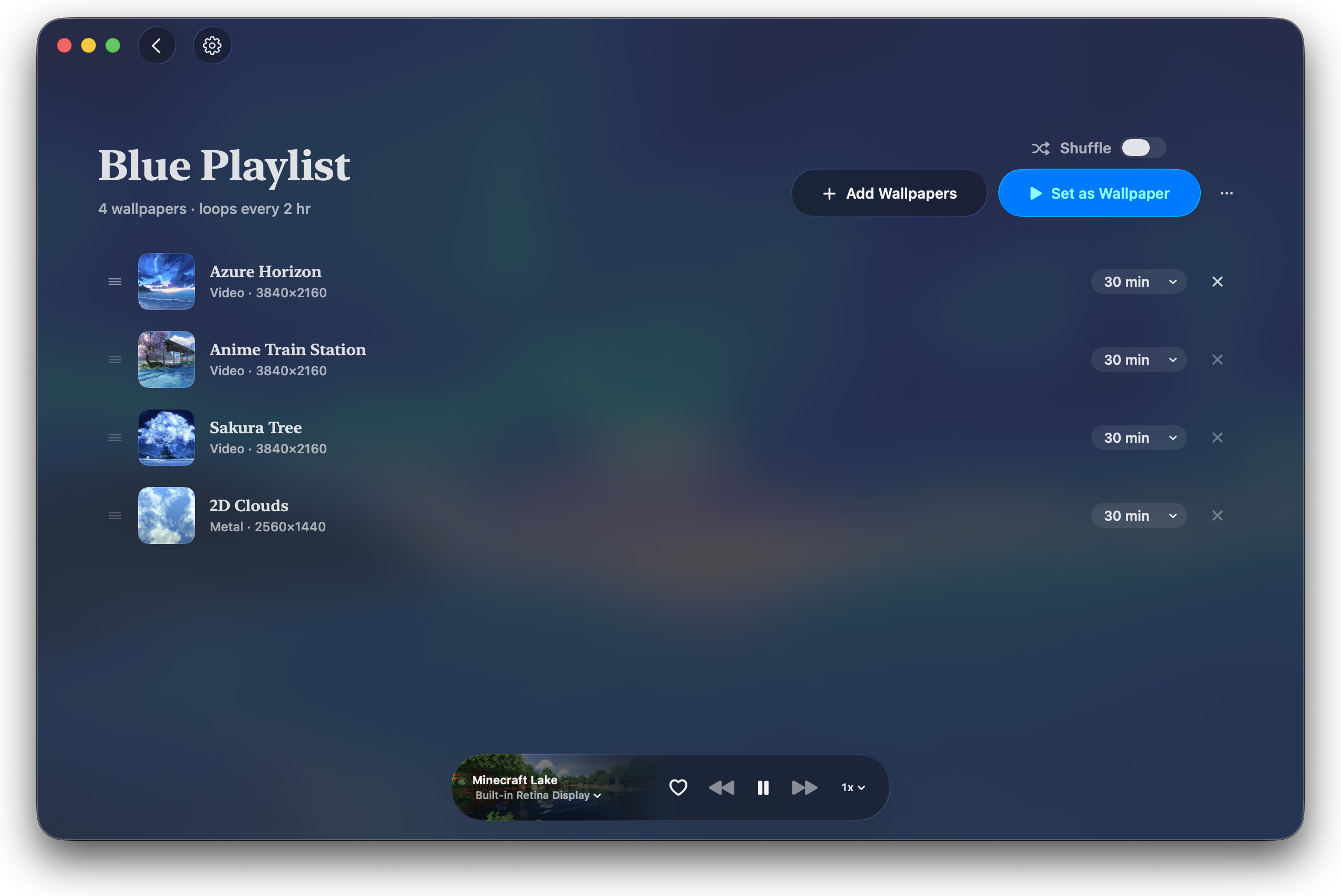Close the window with the red button
The image size is (1341, 896).
pyautogui.click(x=64, y=45)
